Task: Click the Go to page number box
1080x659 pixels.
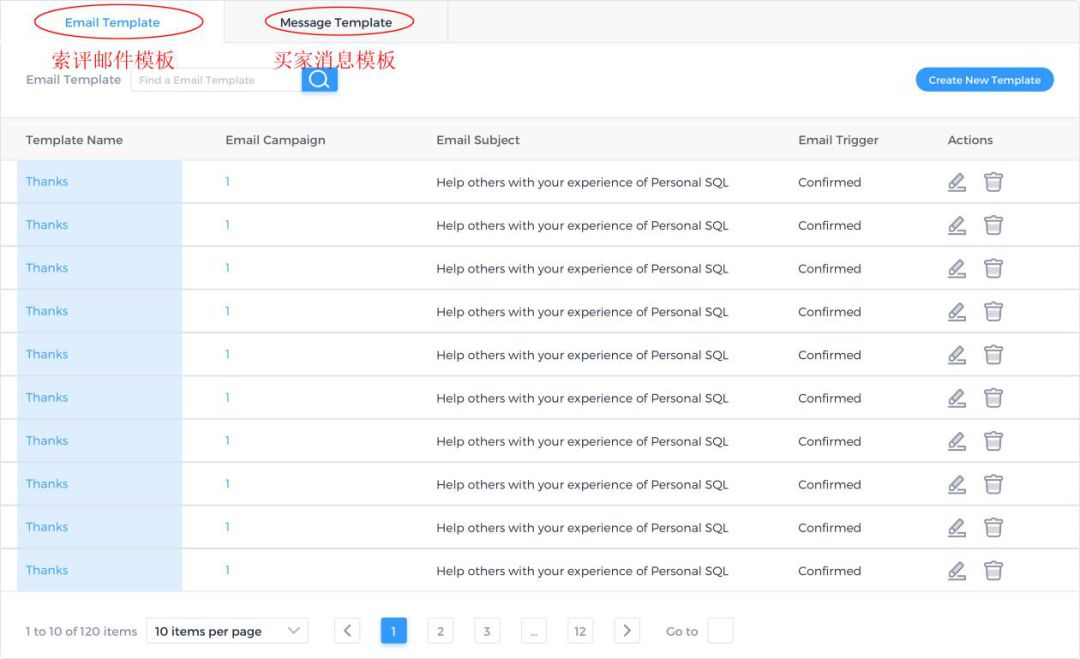Action: pos(720,631)
